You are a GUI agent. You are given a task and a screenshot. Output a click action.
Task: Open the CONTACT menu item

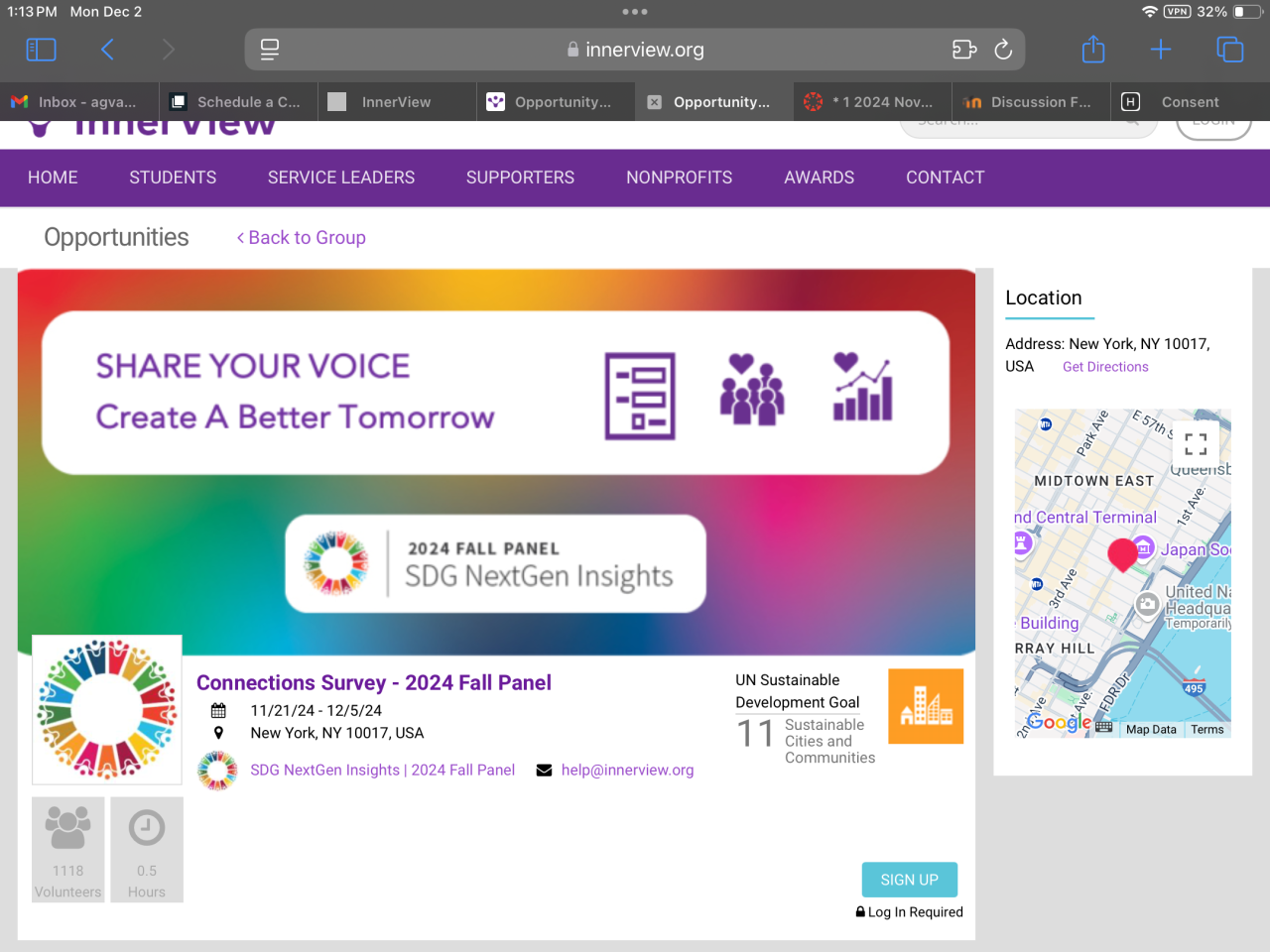(945, 178)
